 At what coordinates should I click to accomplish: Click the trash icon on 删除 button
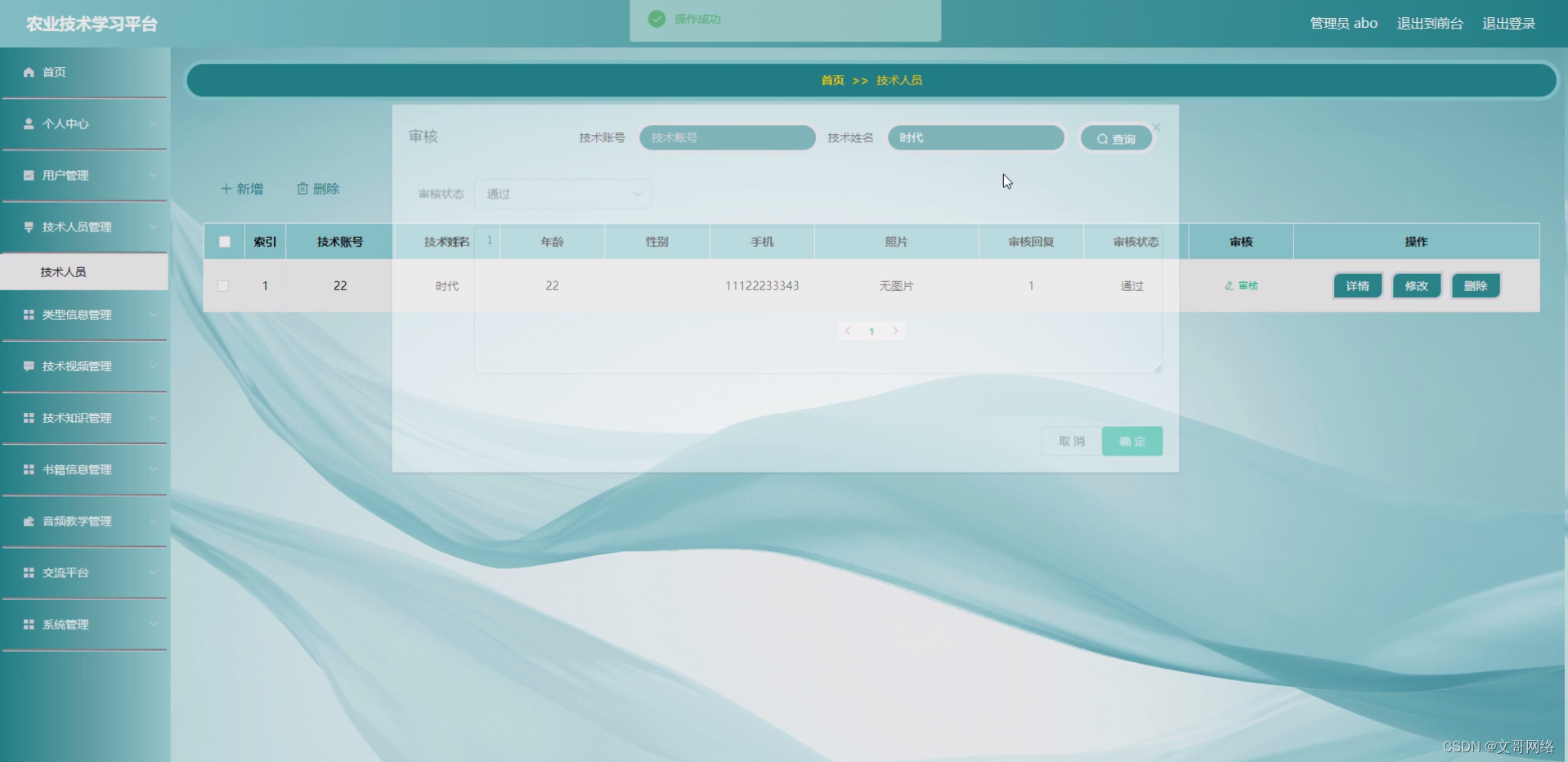point(302,188)
